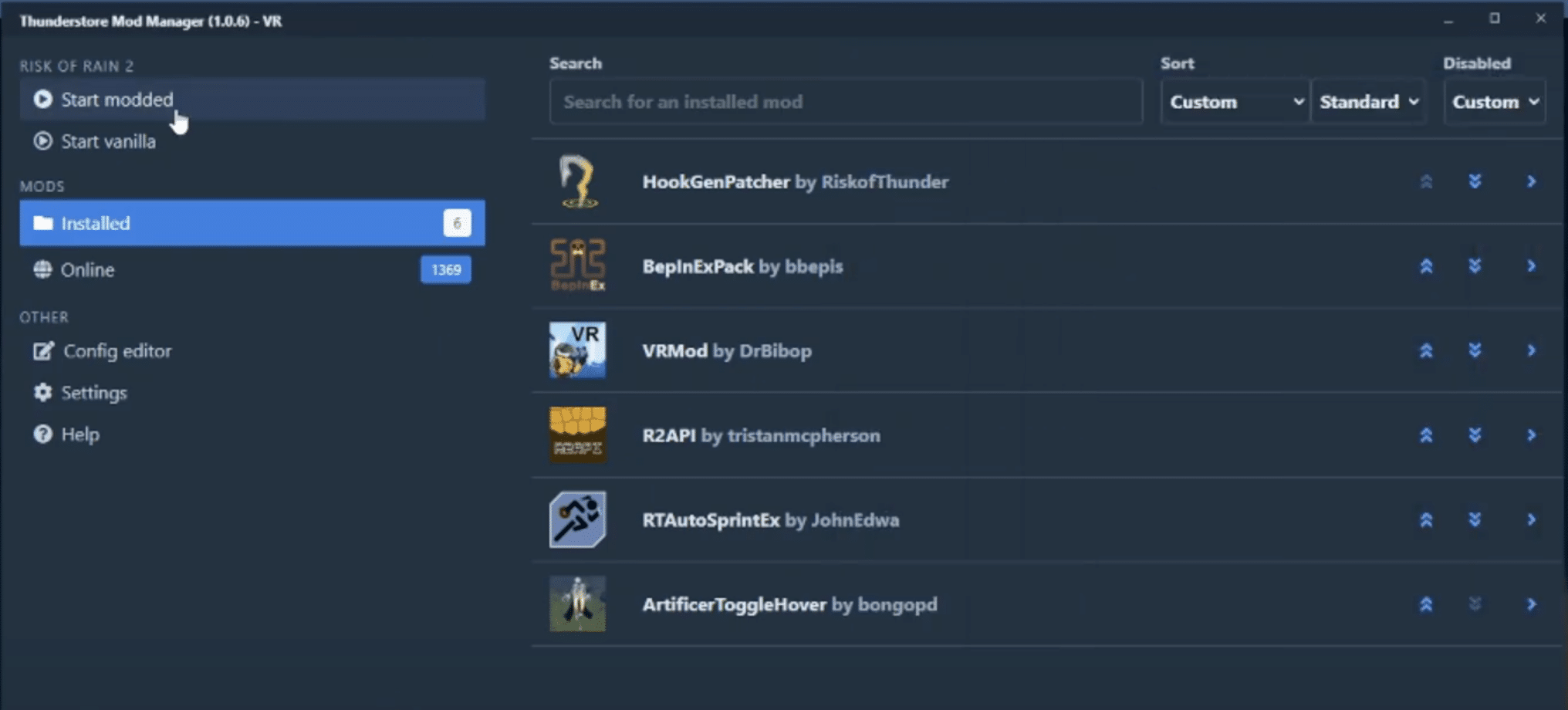The height and width of the screenshot is (710, 1568).
Task: Move VRMod down in the list
Action: click(1475, 350)
